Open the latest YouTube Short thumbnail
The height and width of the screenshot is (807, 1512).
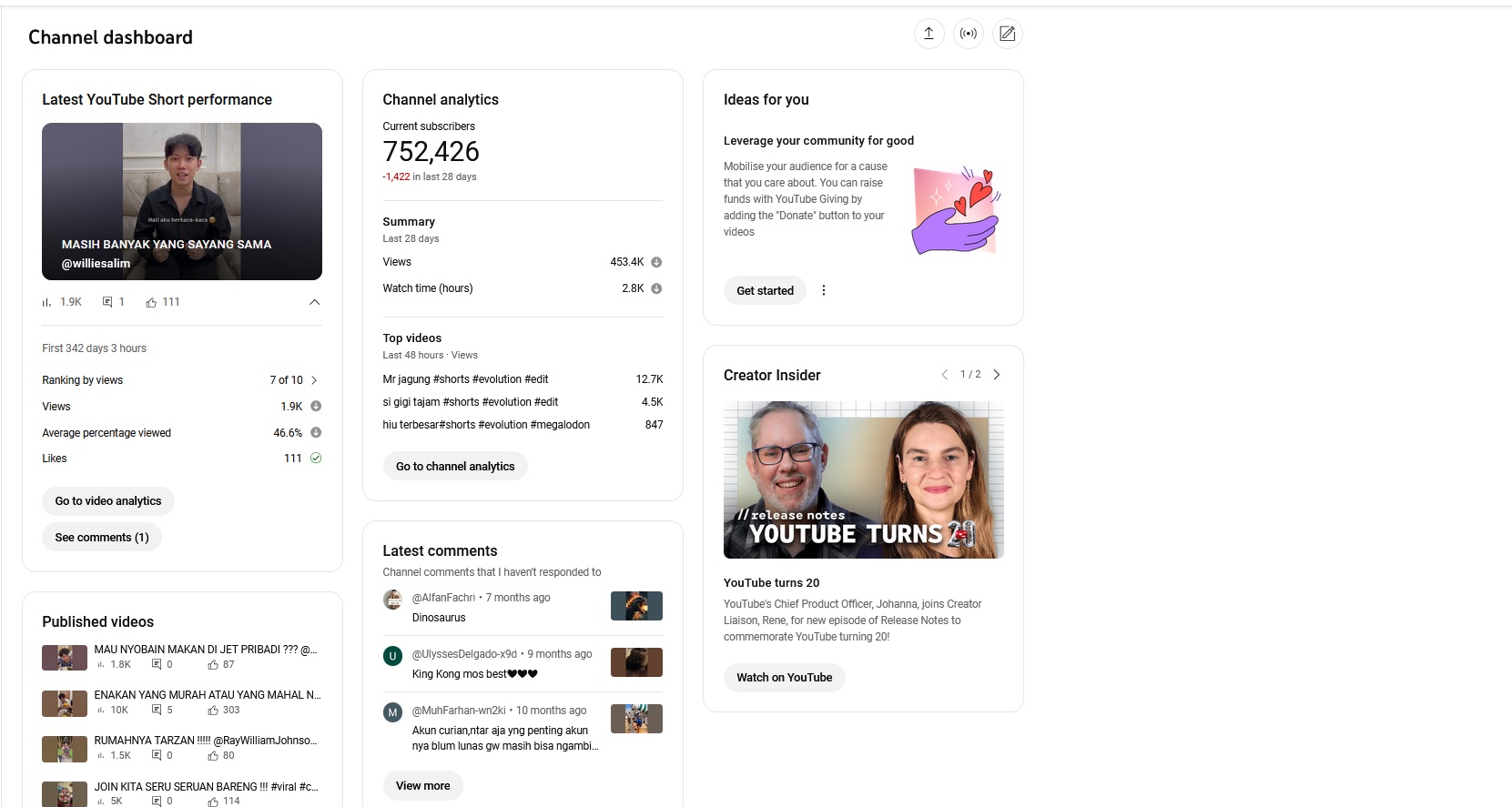(x=182, y=201)
